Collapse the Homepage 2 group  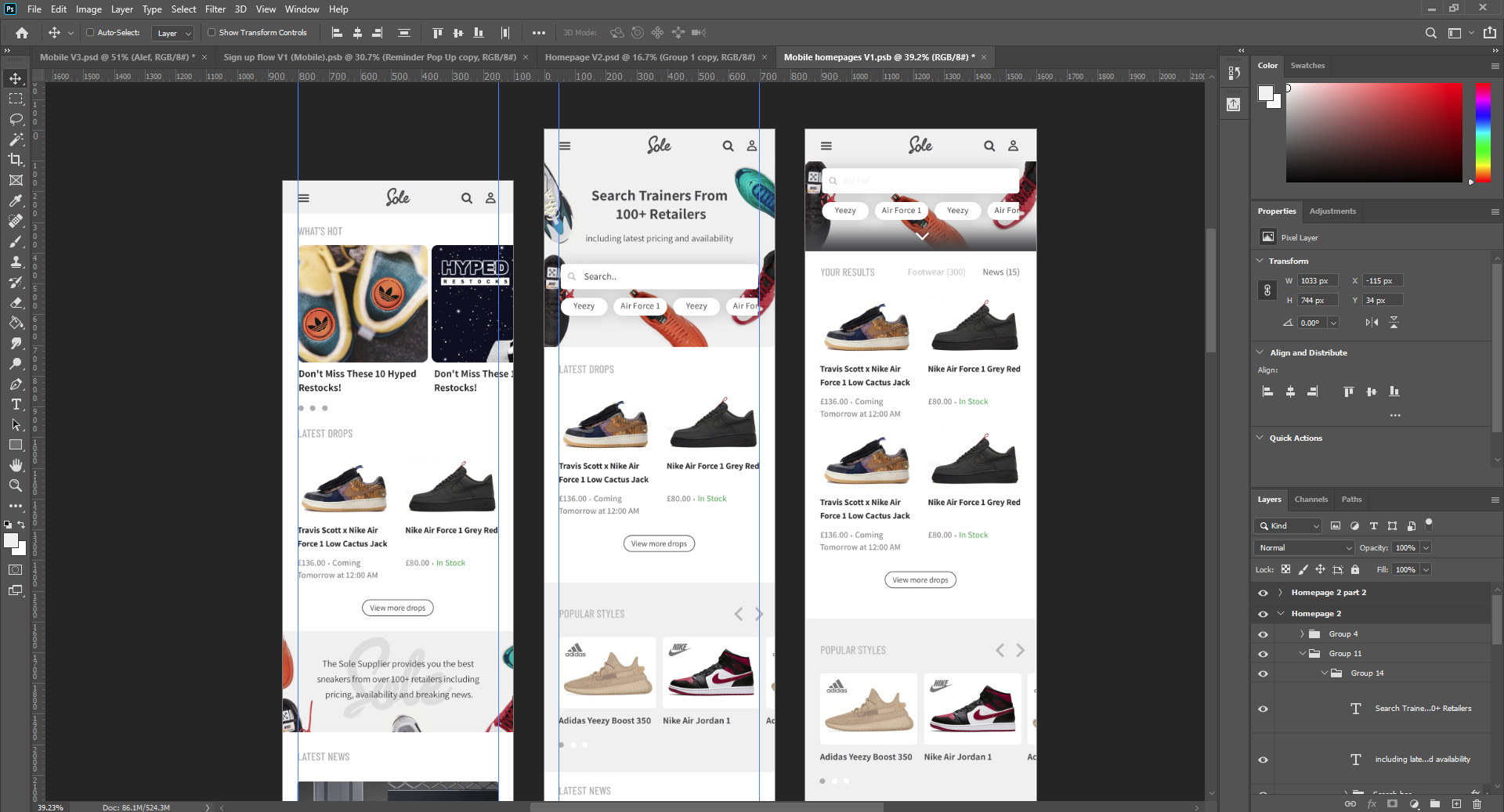click(x=1281, y=614)
